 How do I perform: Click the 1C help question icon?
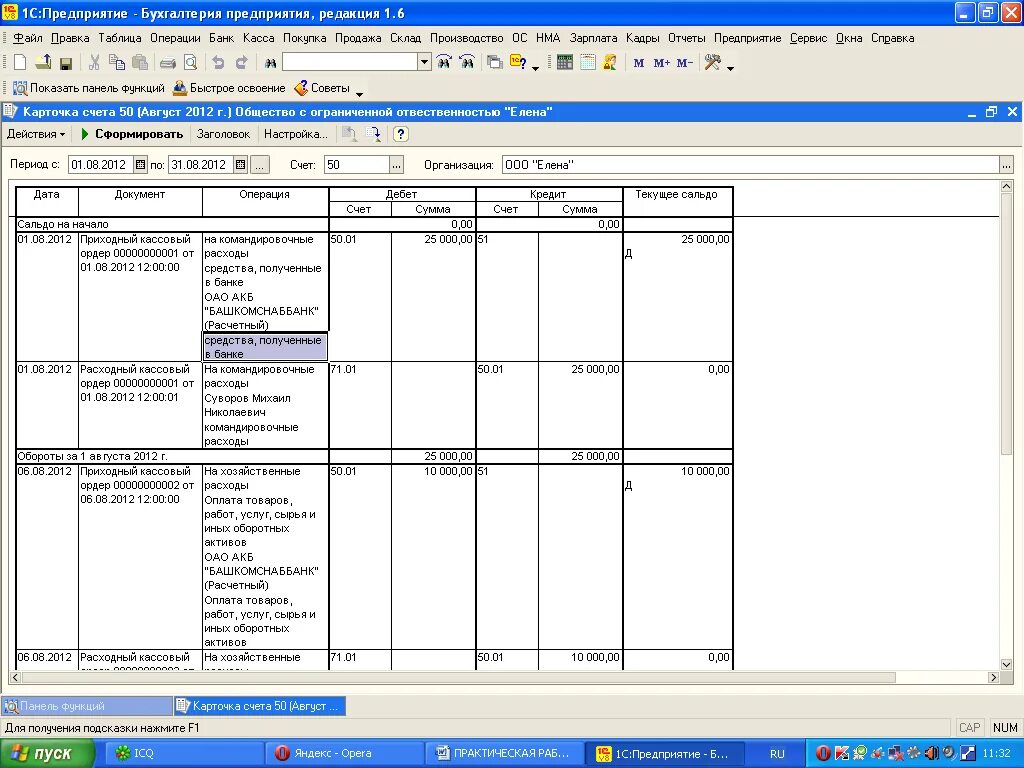coord(519,63)
